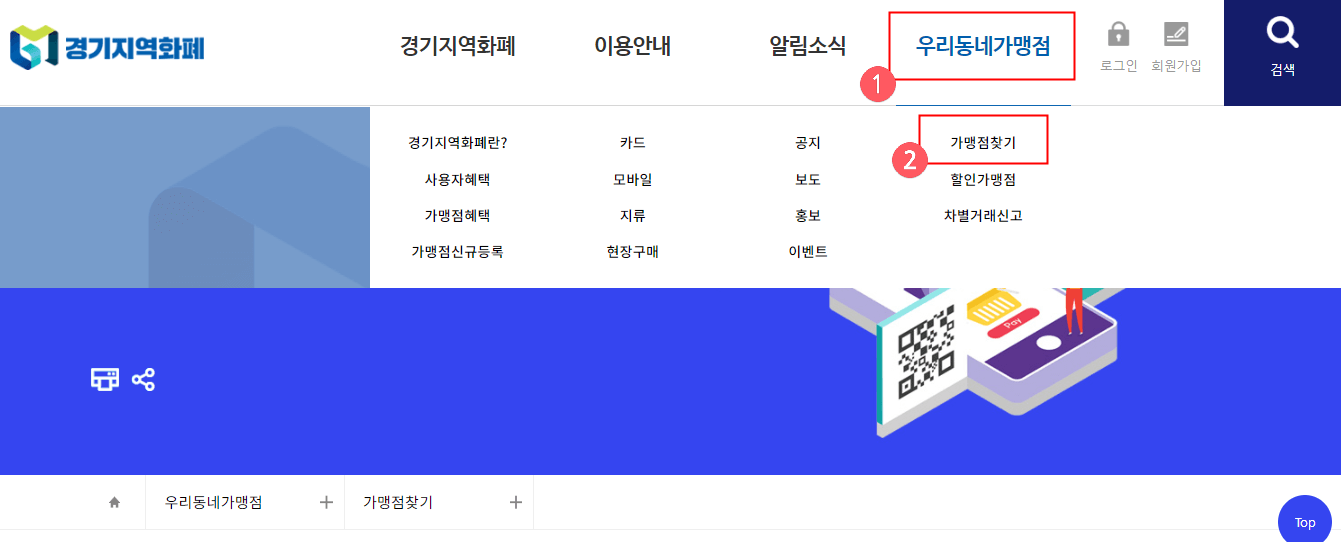The image size is (1341, 542).
Task: Open the 검색 magnifier search icon
Action: [1282, 34]
